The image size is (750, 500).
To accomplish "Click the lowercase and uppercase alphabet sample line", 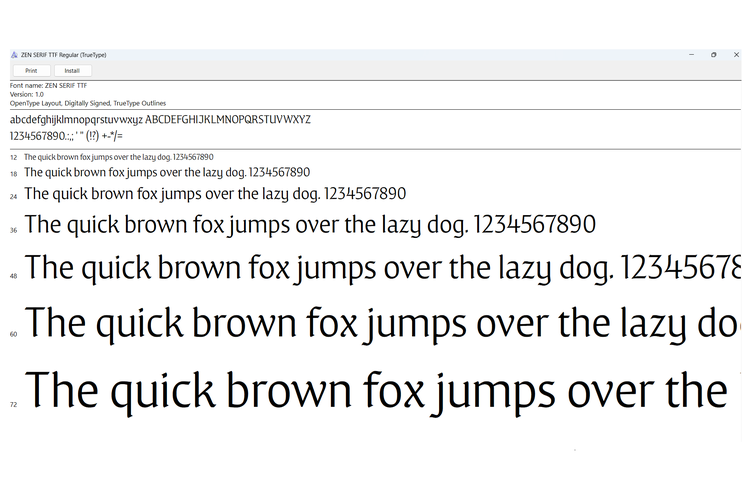I will point(160,120).
